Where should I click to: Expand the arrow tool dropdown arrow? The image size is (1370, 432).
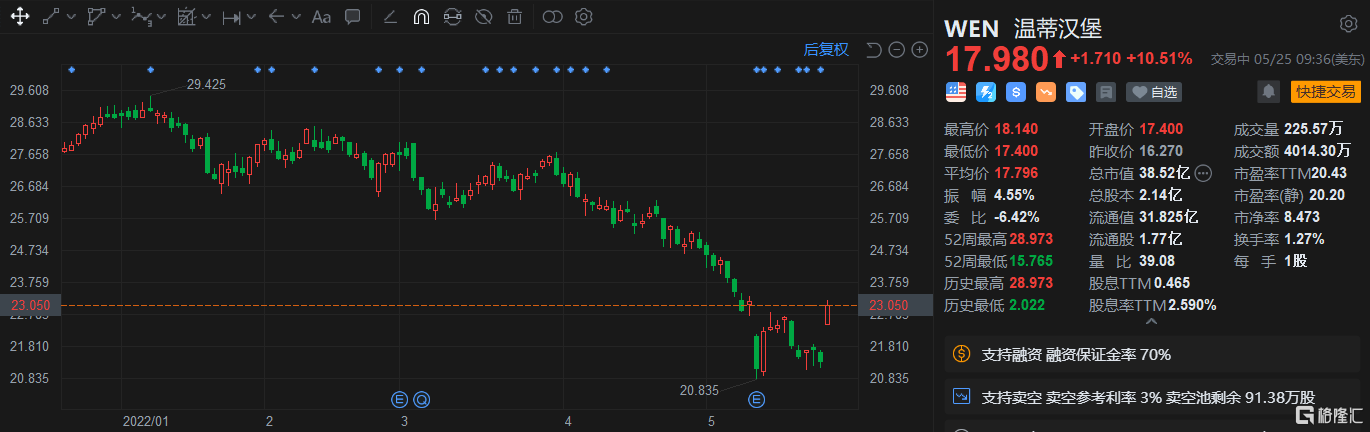point(298,17)
